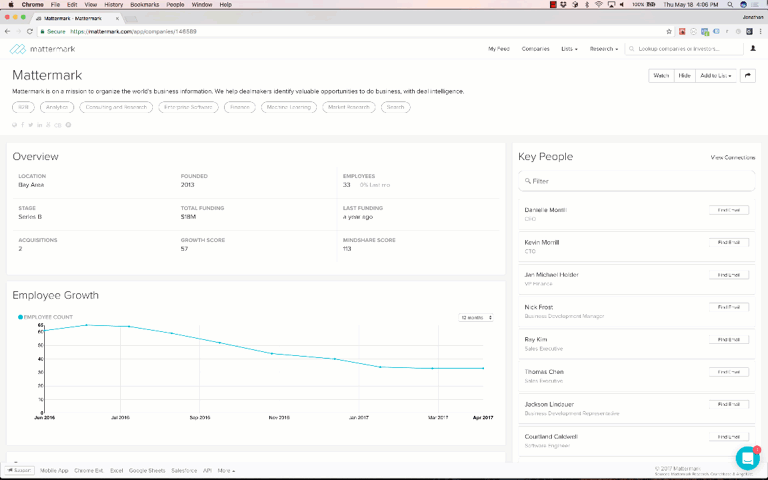
Task: Open the Chrome three-dot menu
Action: coord(761,31)
